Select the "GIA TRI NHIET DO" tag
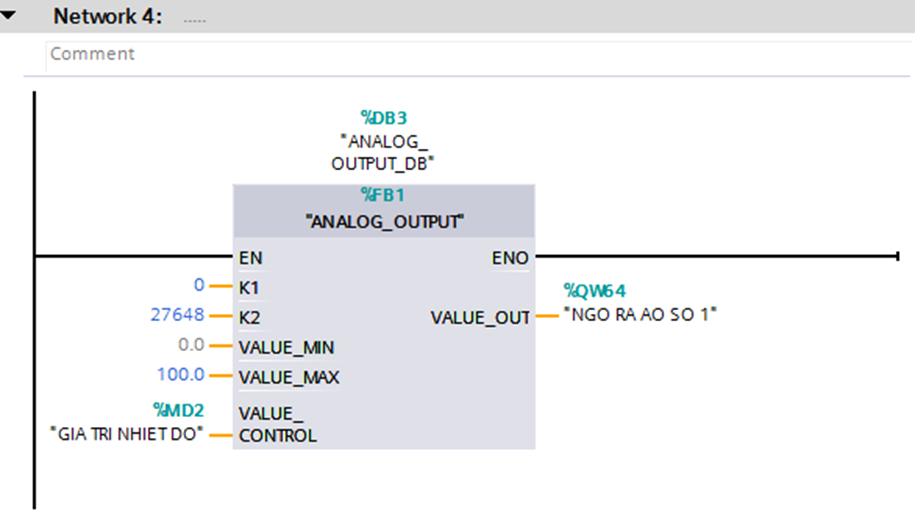This screenshot has width=915, height=525. click(x=127, y=434)
